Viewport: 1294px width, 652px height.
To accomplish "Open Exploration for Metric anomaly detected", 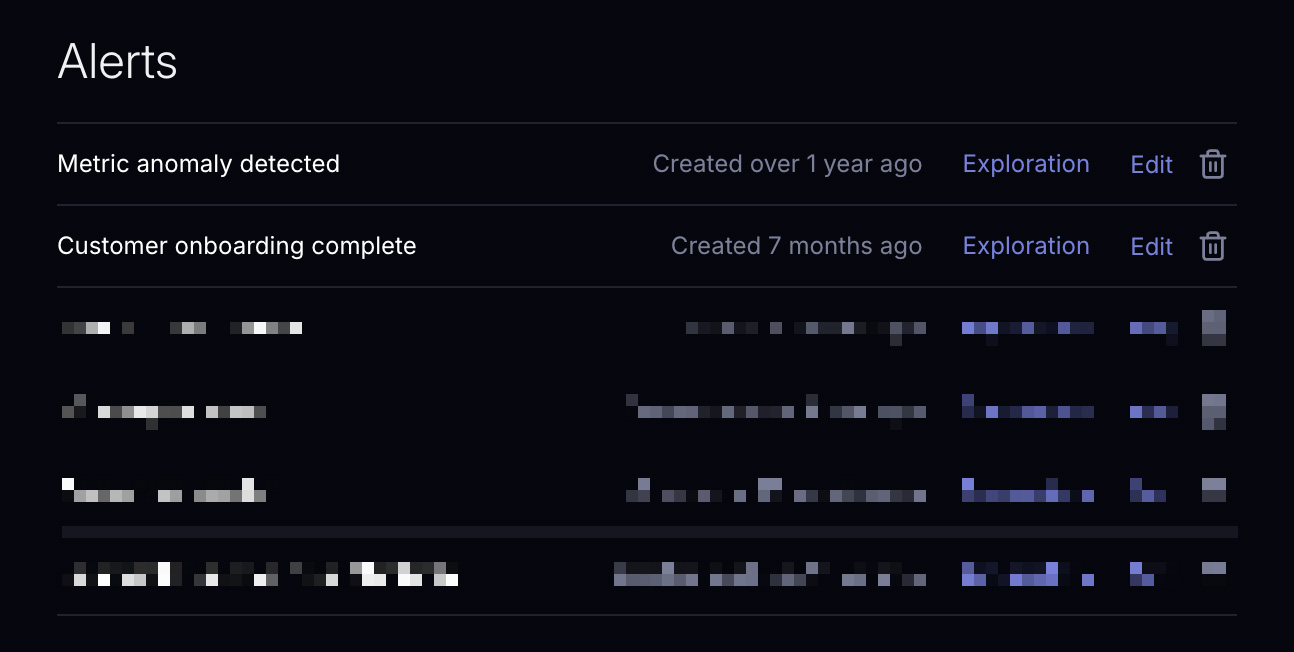I will coord(1026,164).
